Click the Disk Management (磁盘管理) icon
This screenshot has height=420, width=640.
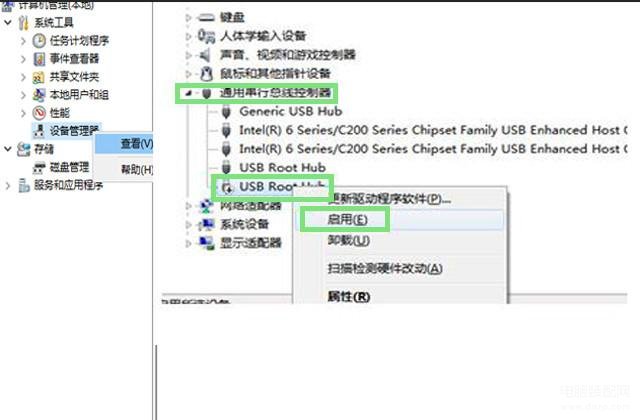pos(39,167)
